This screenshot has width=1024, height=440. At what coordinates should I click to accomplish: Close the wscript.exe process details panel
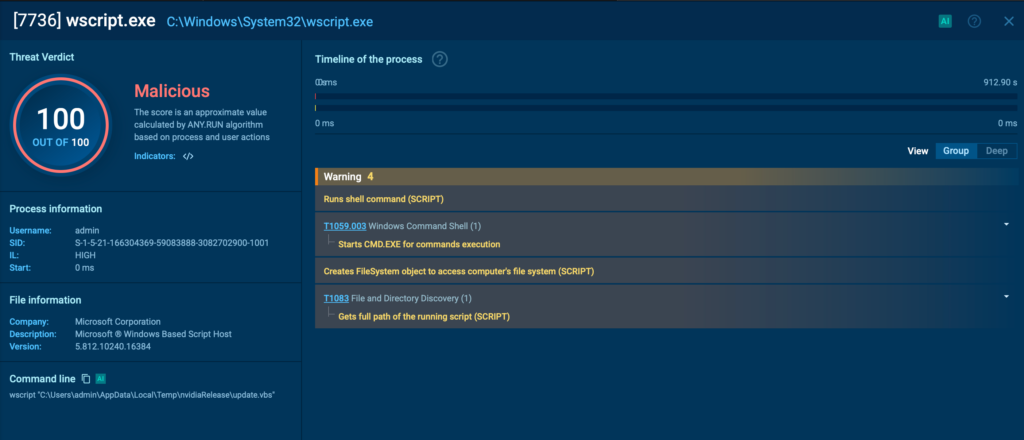(x=1007, y=21)
